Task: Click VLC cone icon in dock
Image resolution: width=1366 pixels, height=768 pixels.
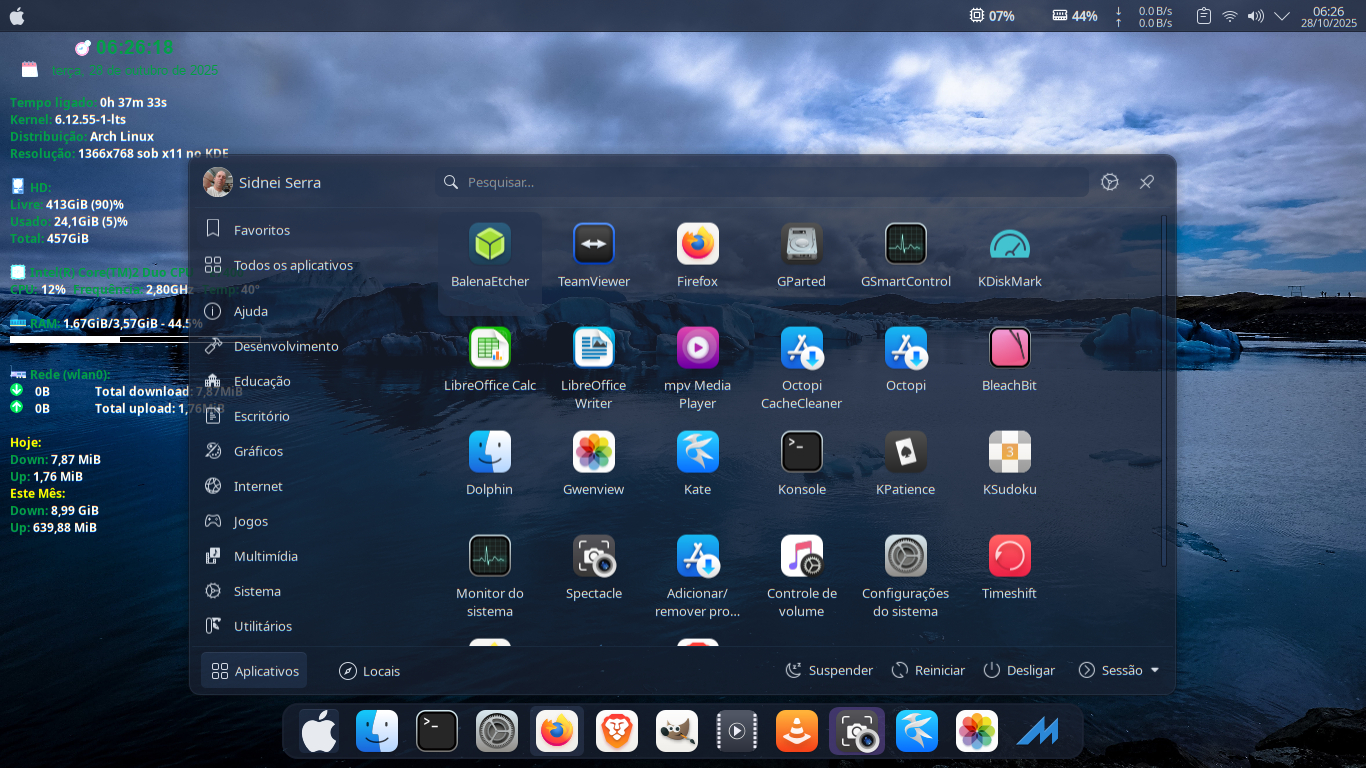Action: pos(797,732)
